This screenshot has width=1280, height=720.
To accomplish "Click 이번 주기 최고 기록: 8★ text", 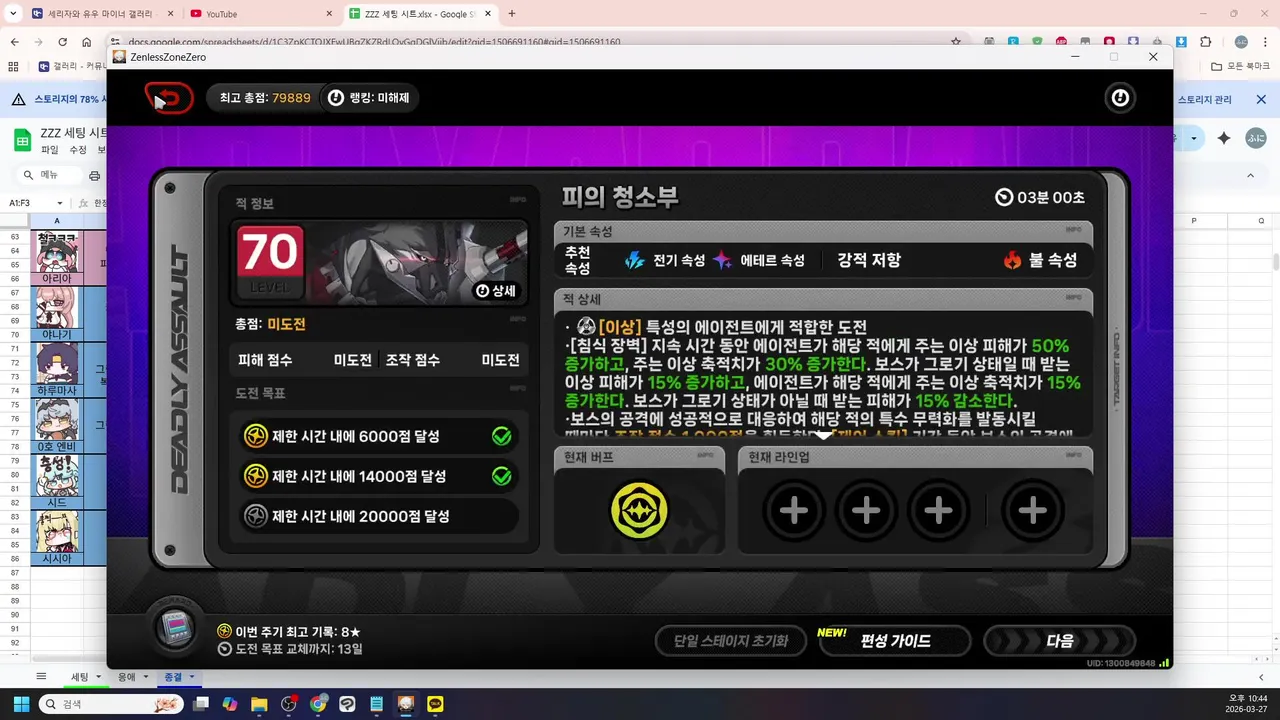I will [298, 632].
